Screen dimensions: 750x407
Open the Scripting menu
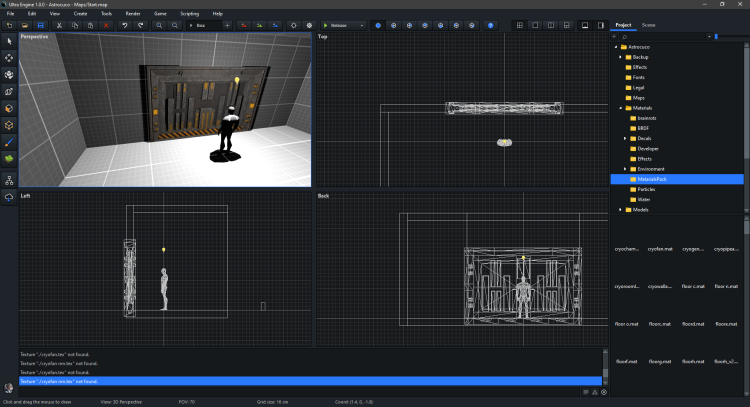[x=189, y=13]
